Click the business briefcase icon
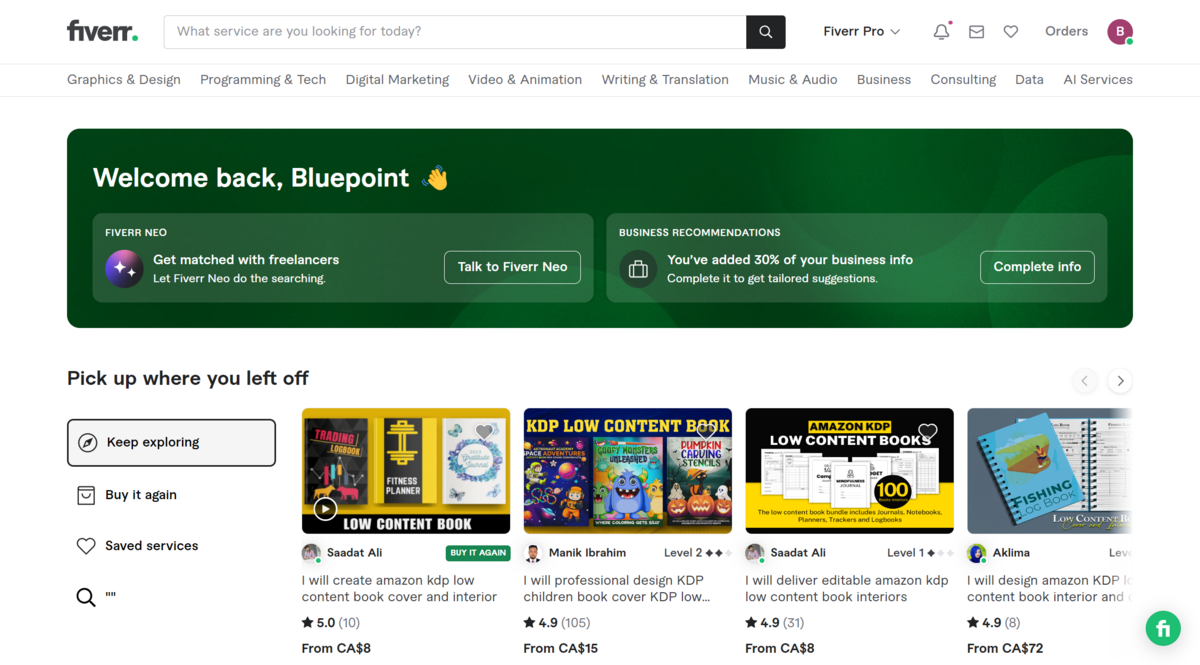Screen dimensions: 1200x665 638,268
